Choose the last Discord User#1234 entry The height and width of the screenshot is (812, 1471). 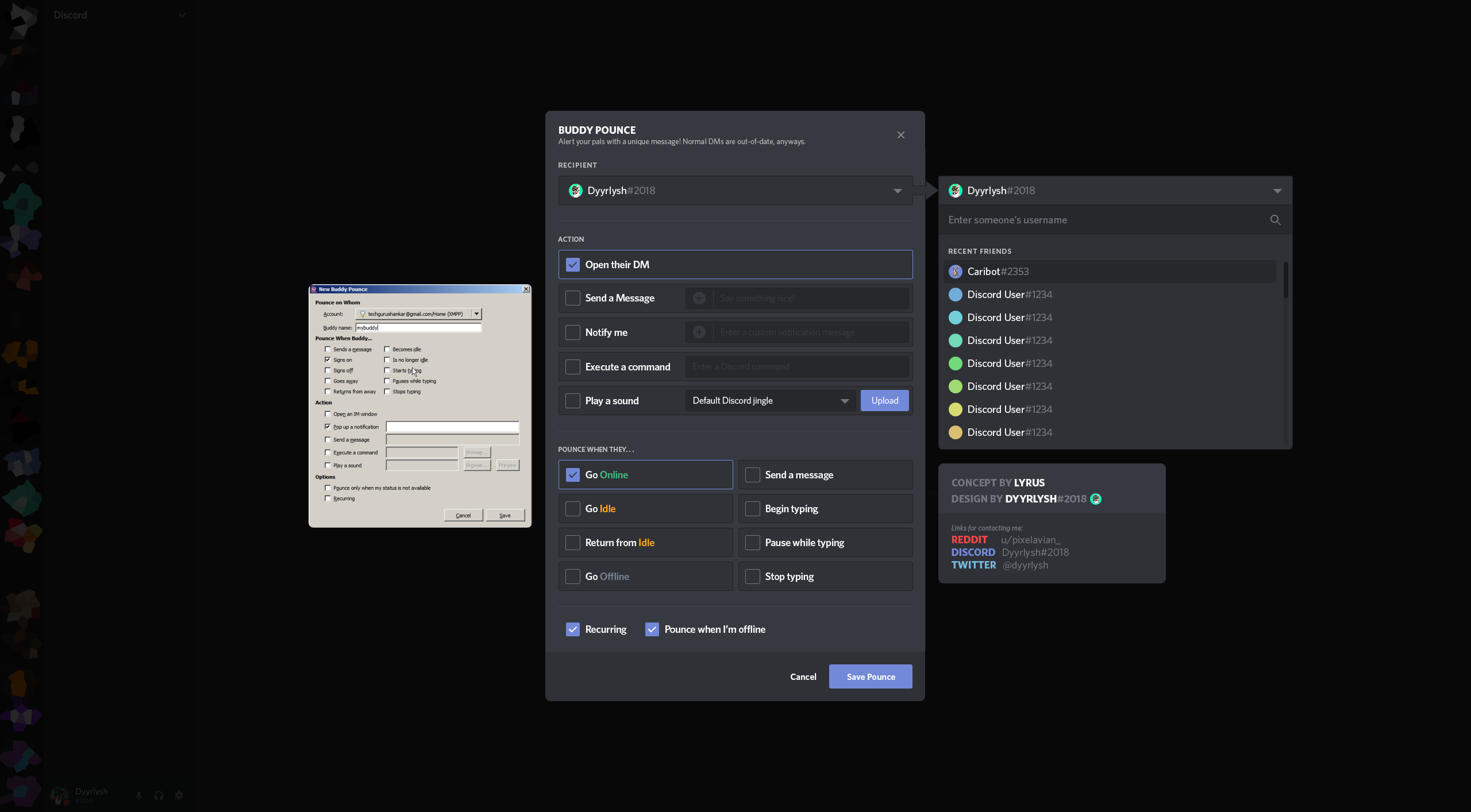1009,432
